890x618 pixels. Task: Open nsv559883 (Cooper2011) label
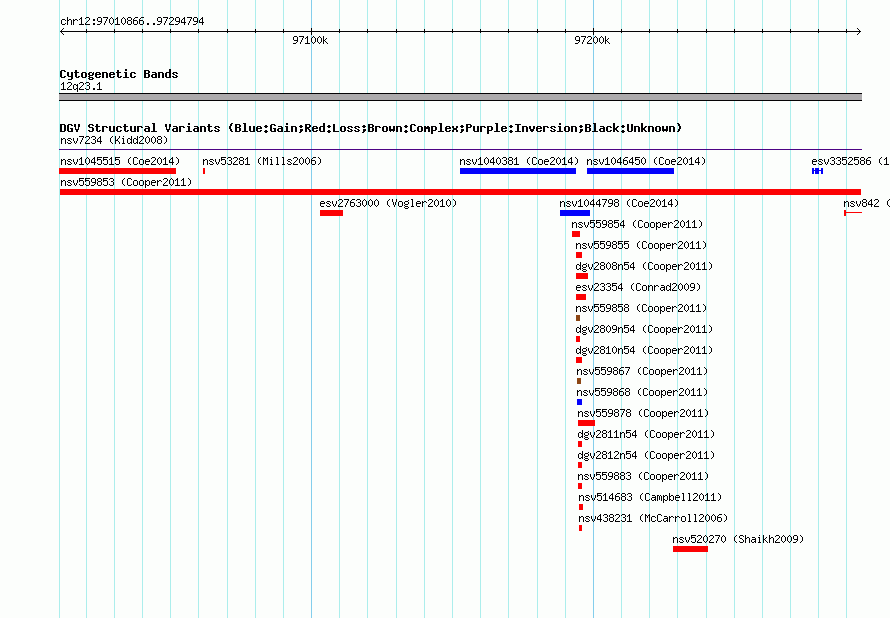(x=643, y=476)
